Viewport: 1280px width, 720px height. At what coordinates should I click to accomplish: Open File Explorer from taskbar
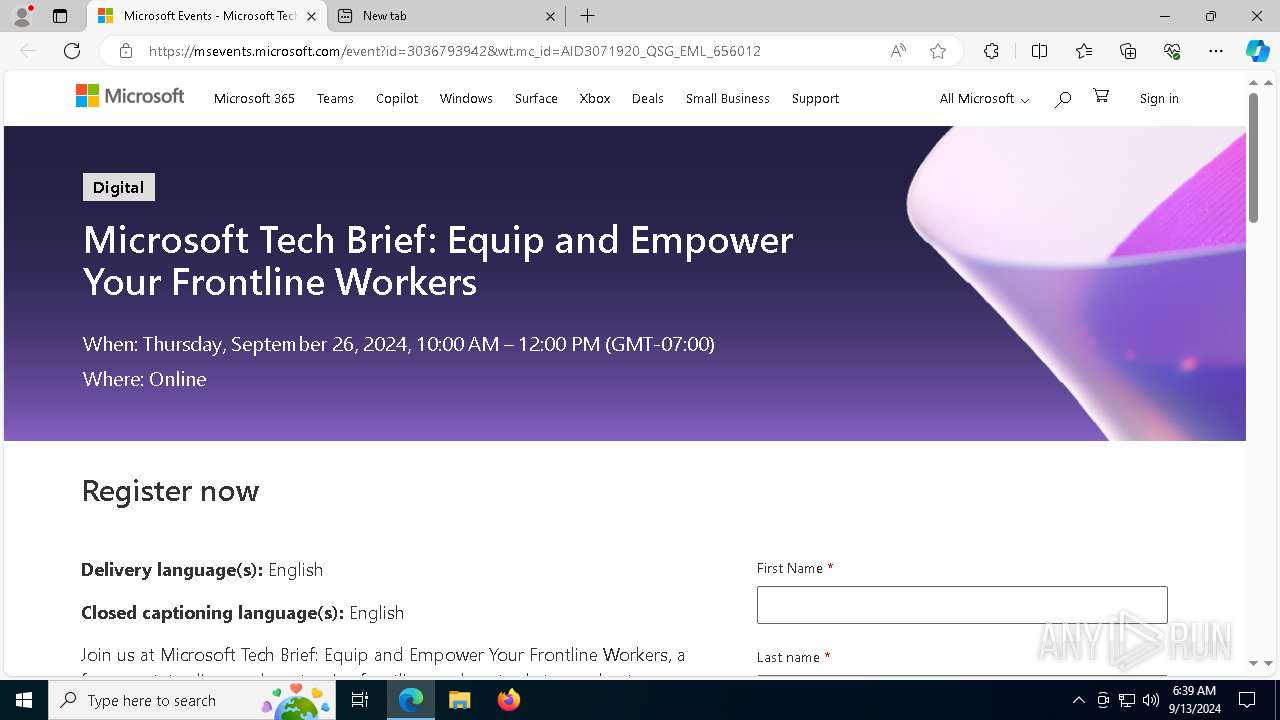click(x=459, y=700)
